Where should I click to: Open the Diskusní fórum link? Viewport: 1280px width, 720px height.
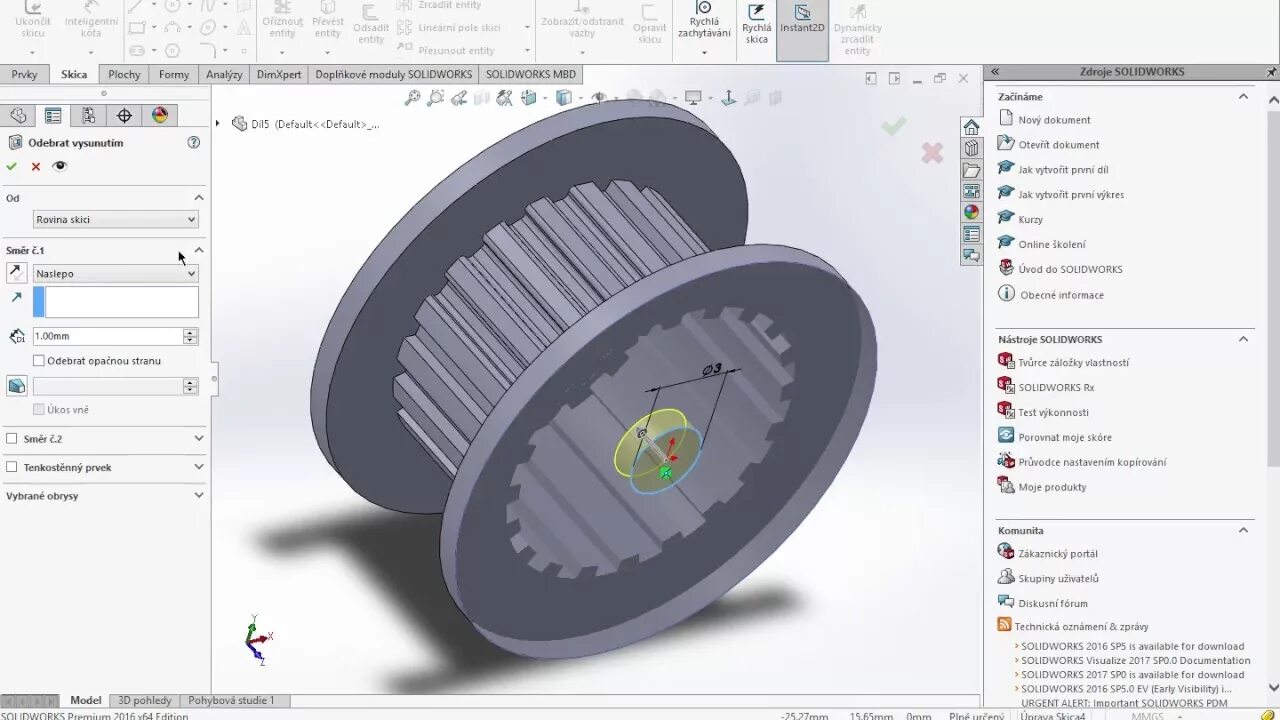1053,603
